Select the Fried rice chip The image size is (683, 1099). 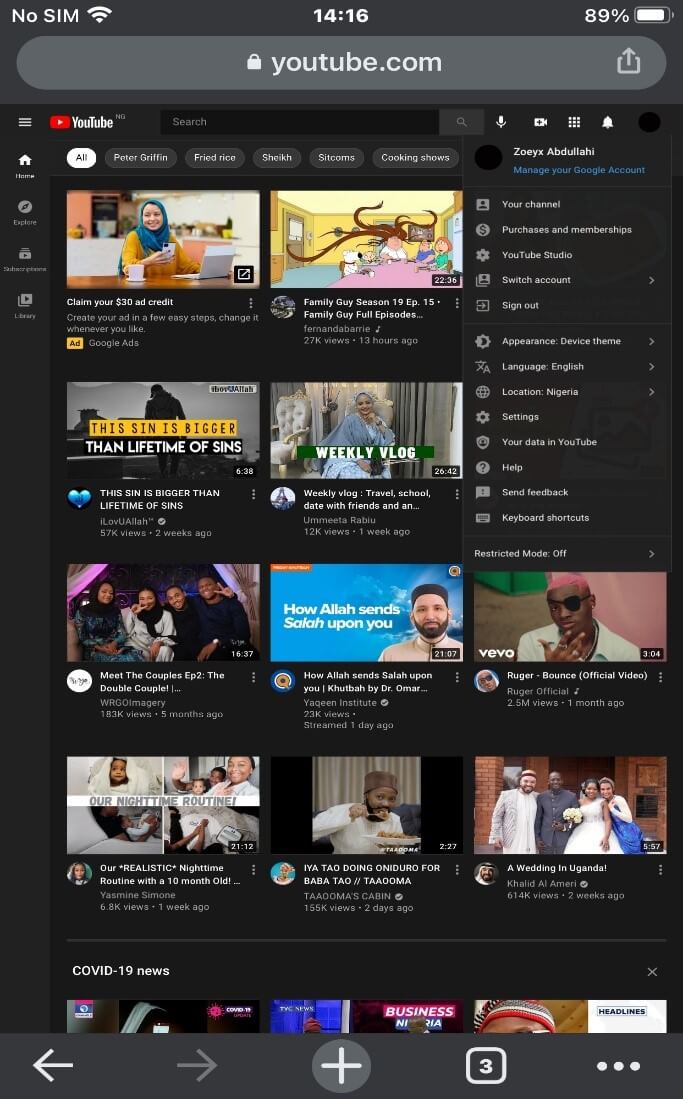tap(215, 158)
